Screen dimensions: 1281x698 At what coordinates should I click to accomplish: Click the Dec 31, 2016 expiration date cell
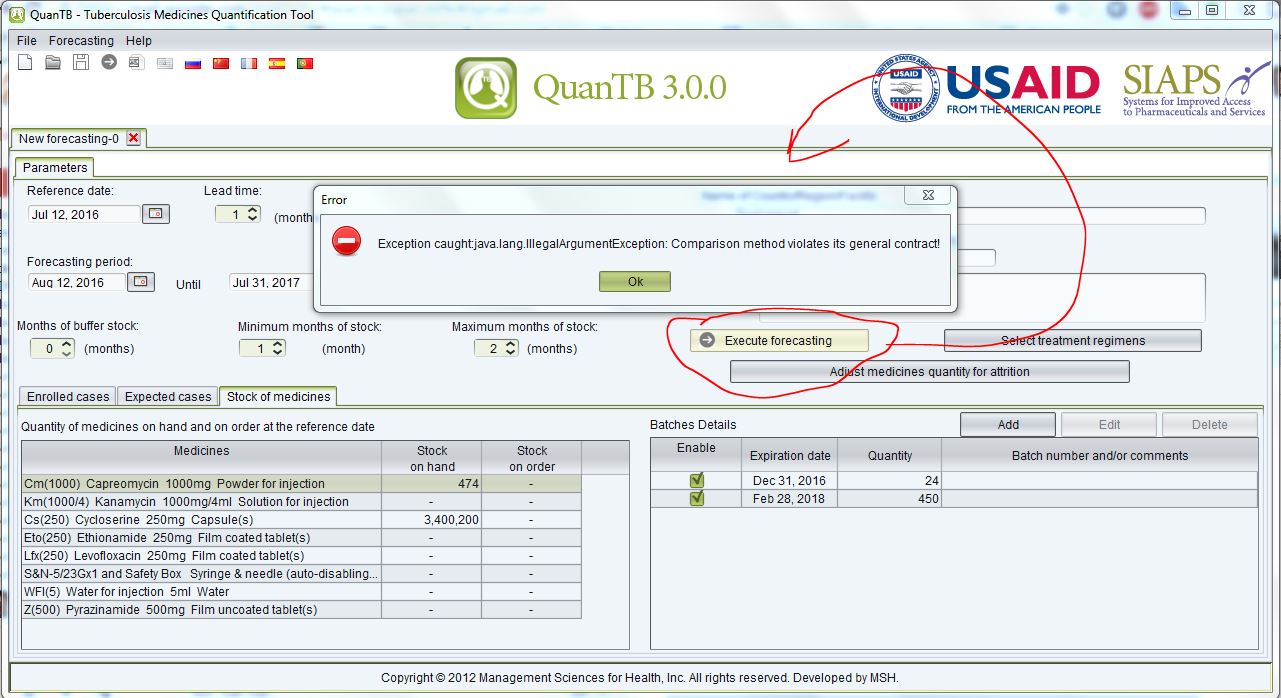click(x=790, y=481)
